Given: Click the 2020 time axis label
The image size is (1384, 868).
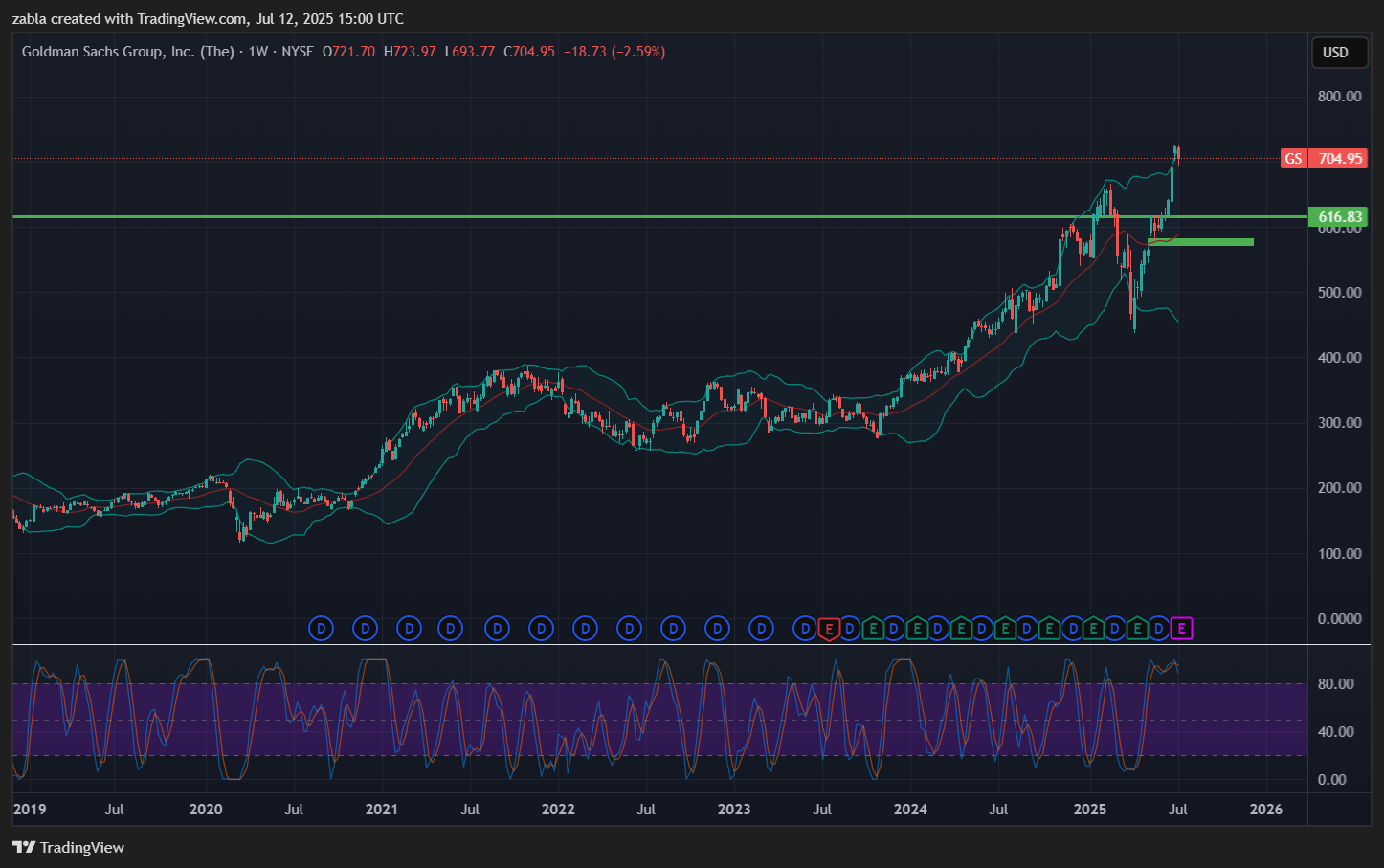Looking at the screenshot, I should pyautogui.click(x=206, y=810).
